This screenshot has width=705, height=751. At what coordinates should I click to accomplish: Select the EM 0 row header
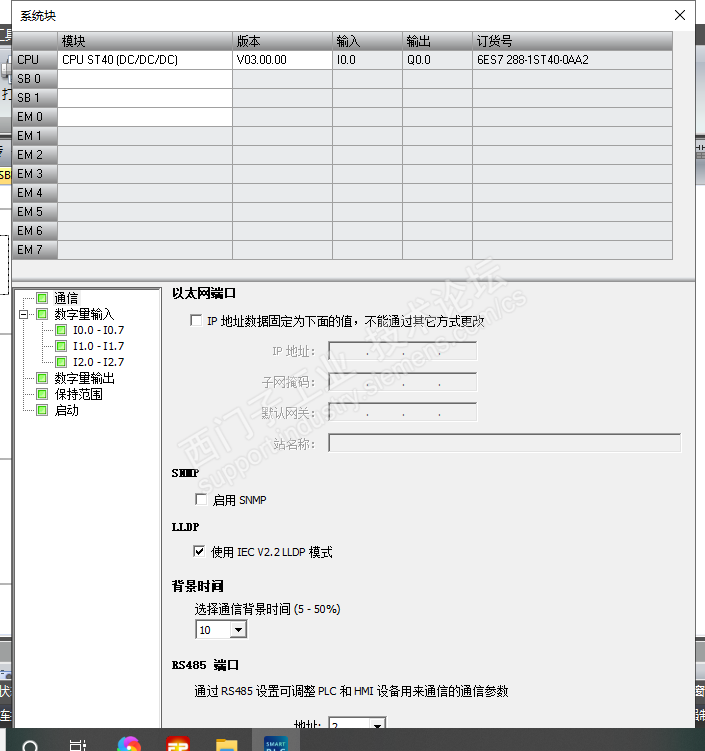35,117
